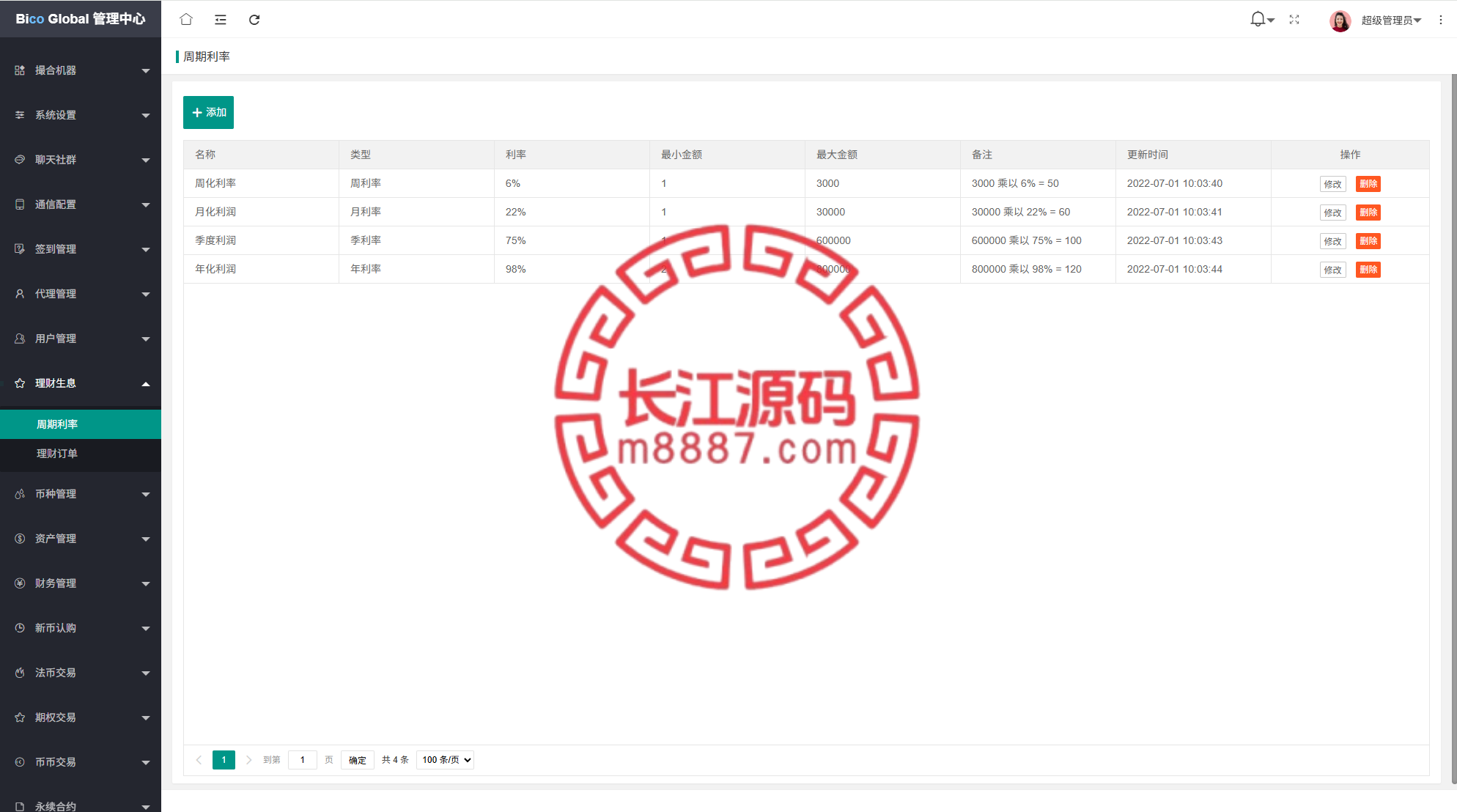Click 删除 for 周化利率 row
This screenshot has height=812, width=1457.
click(x=1368, y=184)
